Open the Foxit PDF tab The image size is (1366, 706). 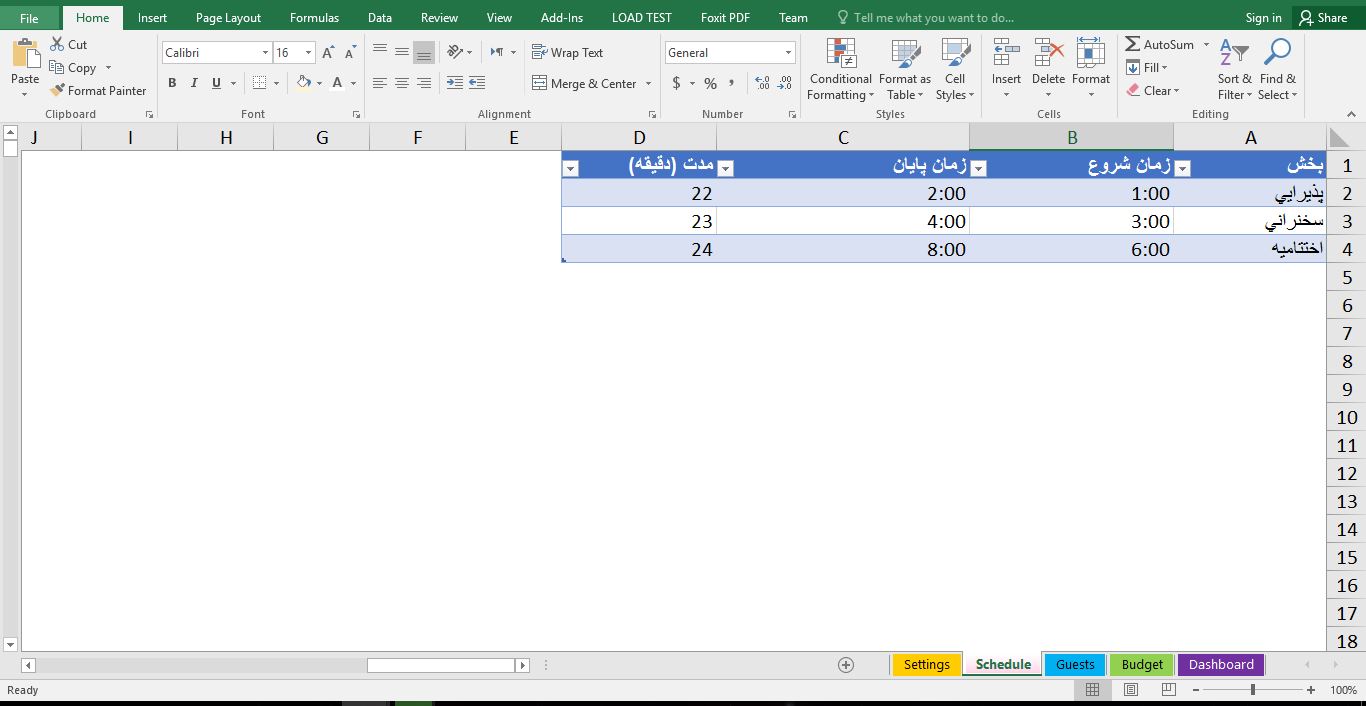(725, 18)
